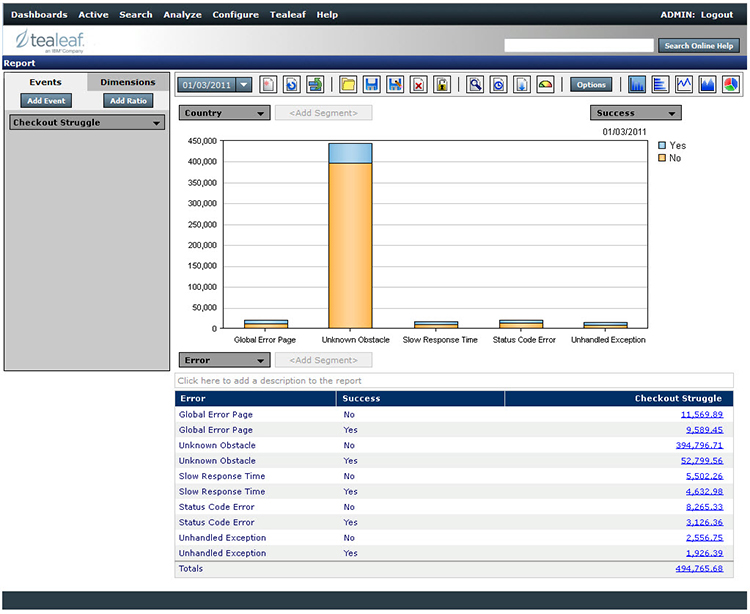Select the pie chart view icon
The width and height of the screenshot is (750, 614).
tap(731, 85)
